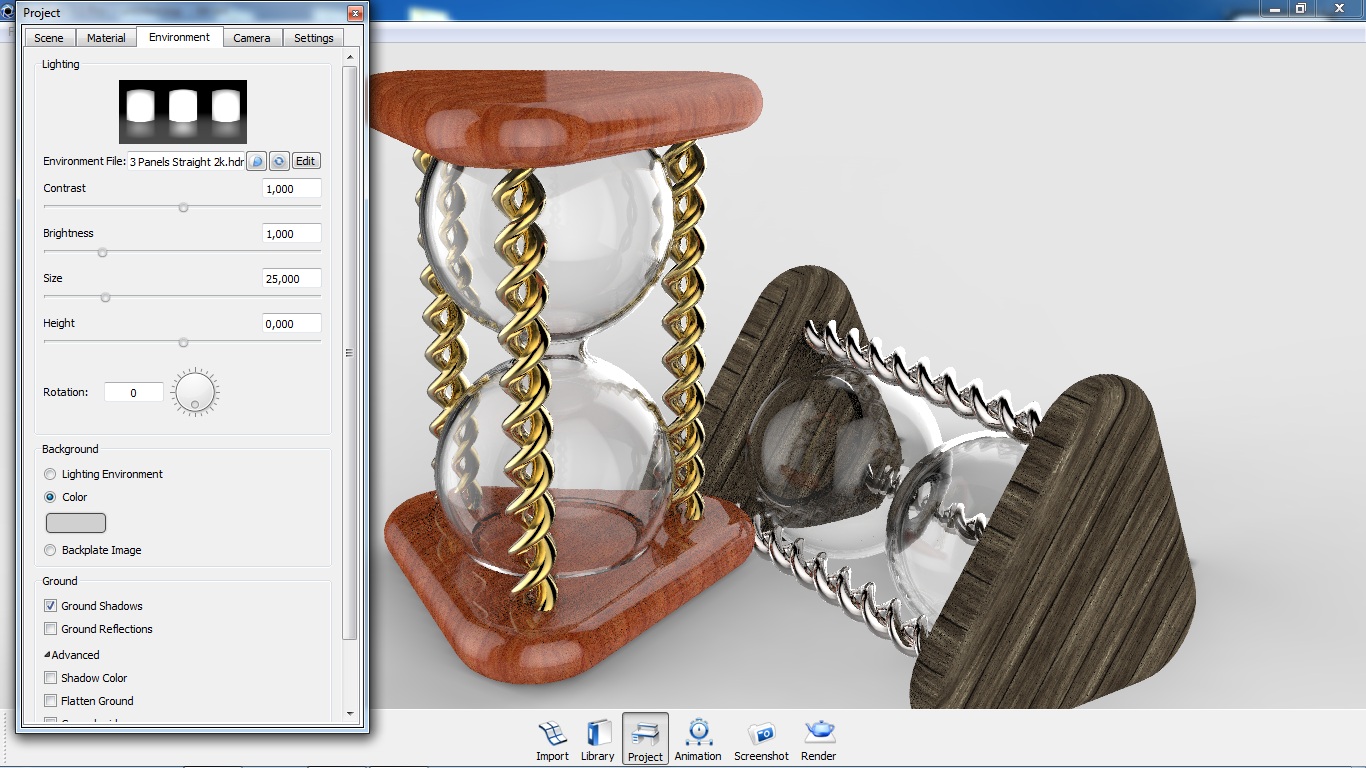
Task: Restore down the main application window
Action: click(1301, 8)
